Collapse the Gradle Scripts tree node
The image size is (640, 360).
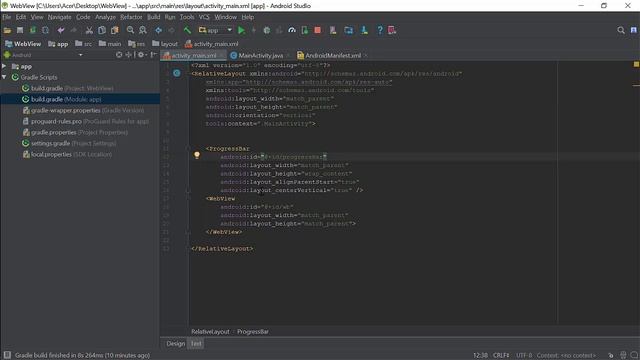click(4, 77)
